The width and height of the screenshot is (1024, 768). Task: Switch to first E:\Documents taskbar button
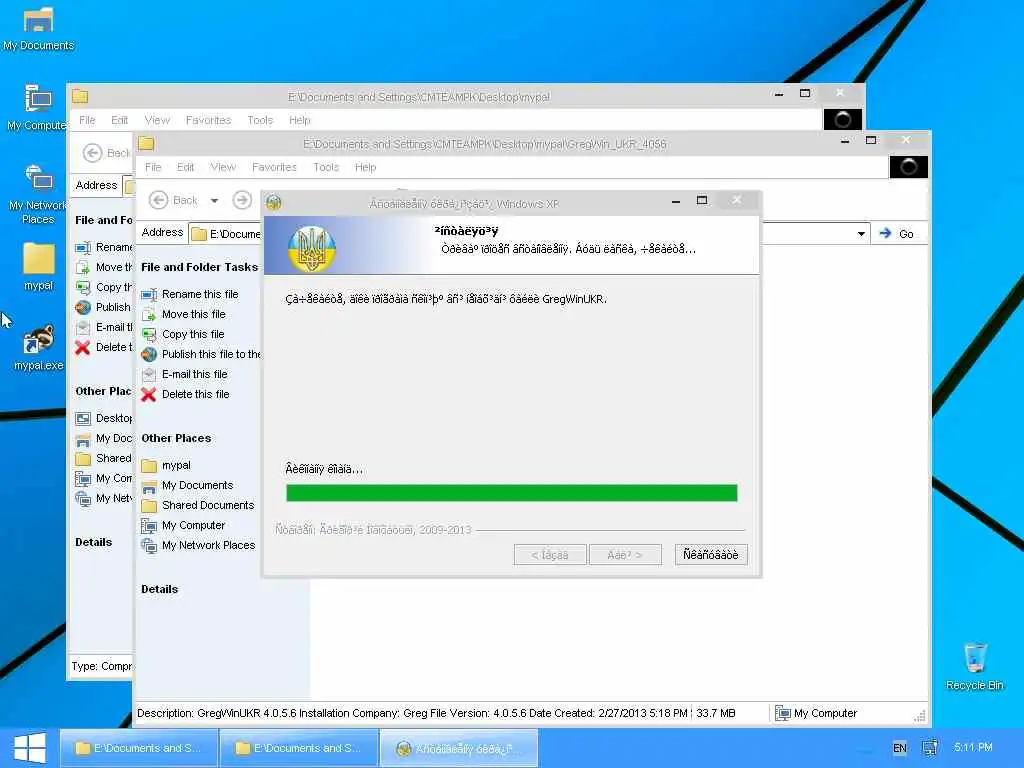138,748
